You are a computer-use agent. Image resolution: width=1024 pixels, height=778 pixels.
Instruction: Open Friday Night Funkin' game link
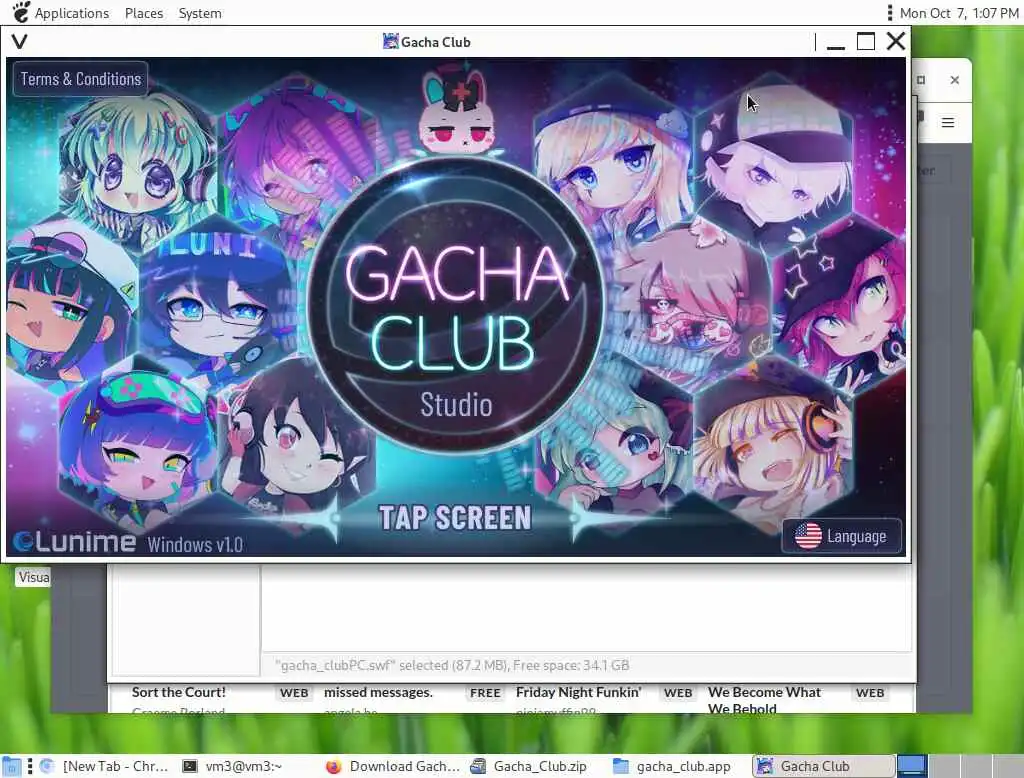(x=579, y=692)
